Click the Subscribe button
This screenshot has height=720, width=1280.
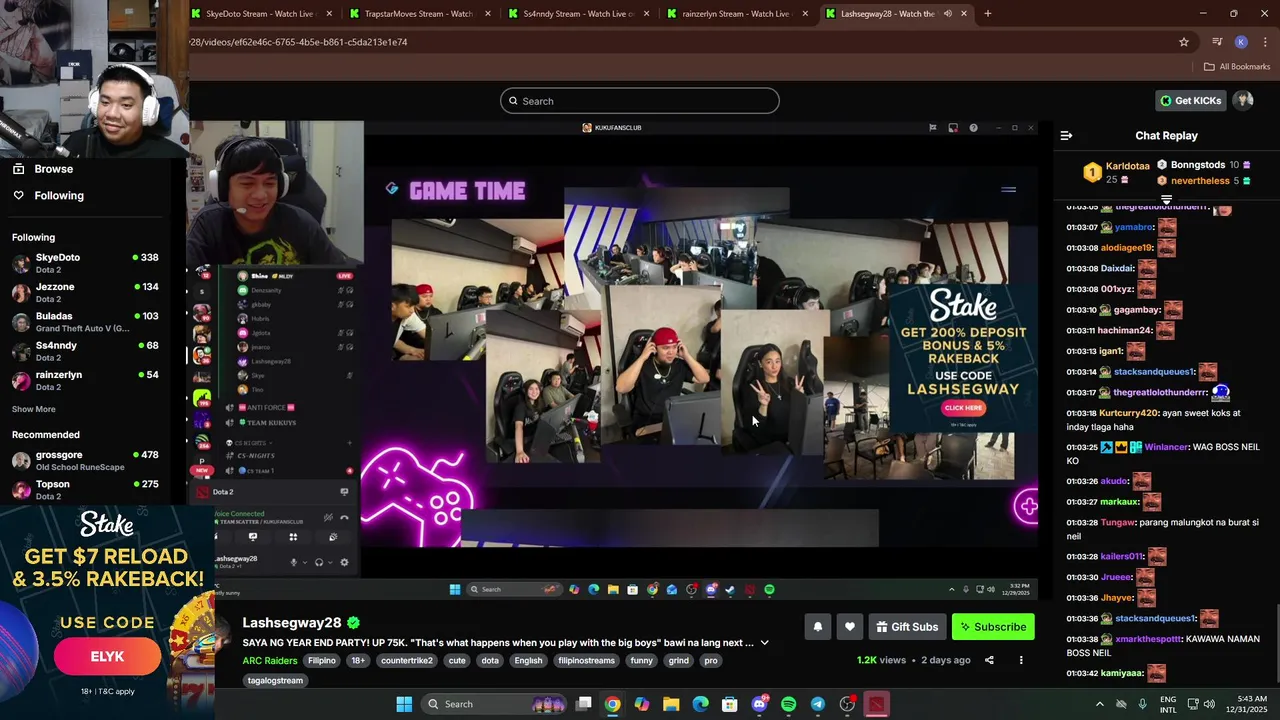click(x=993, y=627)
